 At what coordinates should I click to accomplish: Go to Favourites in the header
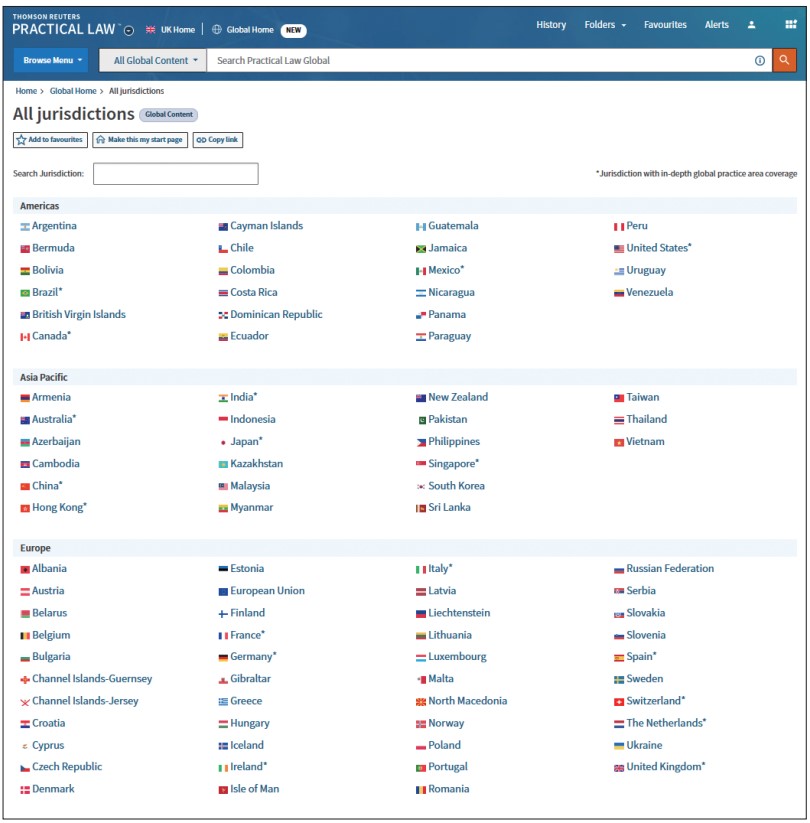tap(665, 25)
